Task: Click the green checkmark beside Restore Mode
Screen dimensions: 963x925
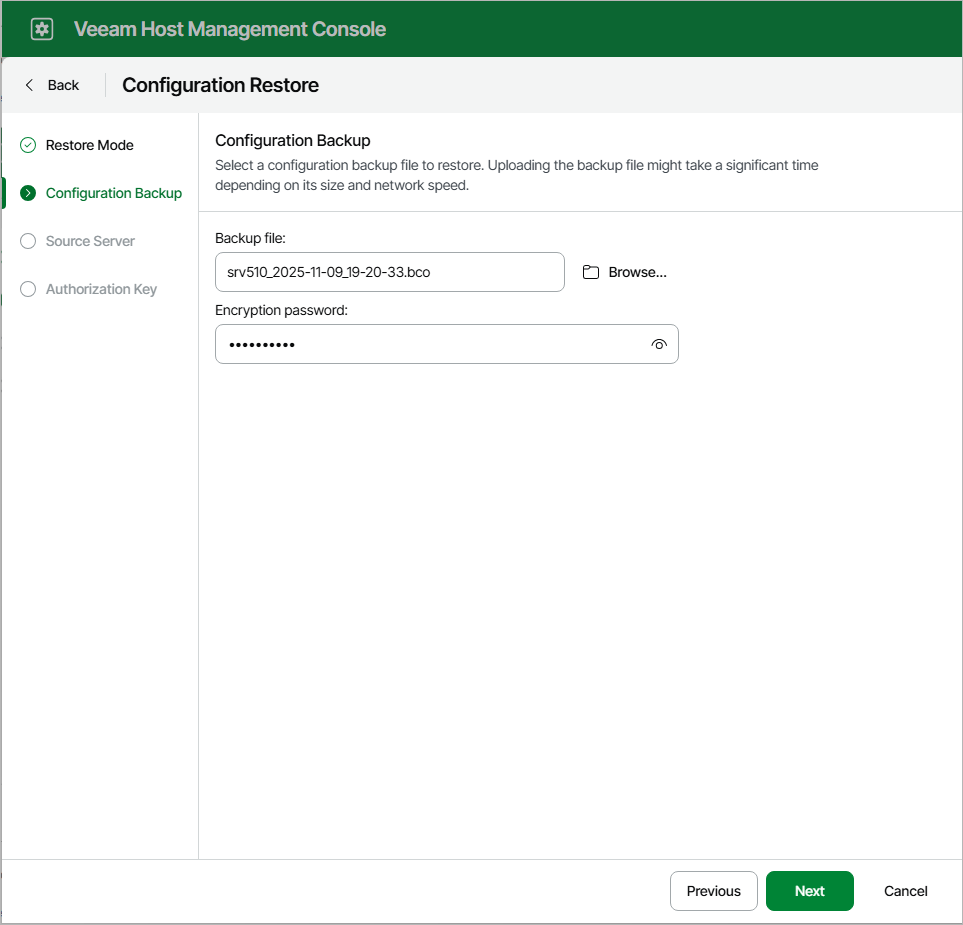Action: pyautogui.click(x=27, y=145)
